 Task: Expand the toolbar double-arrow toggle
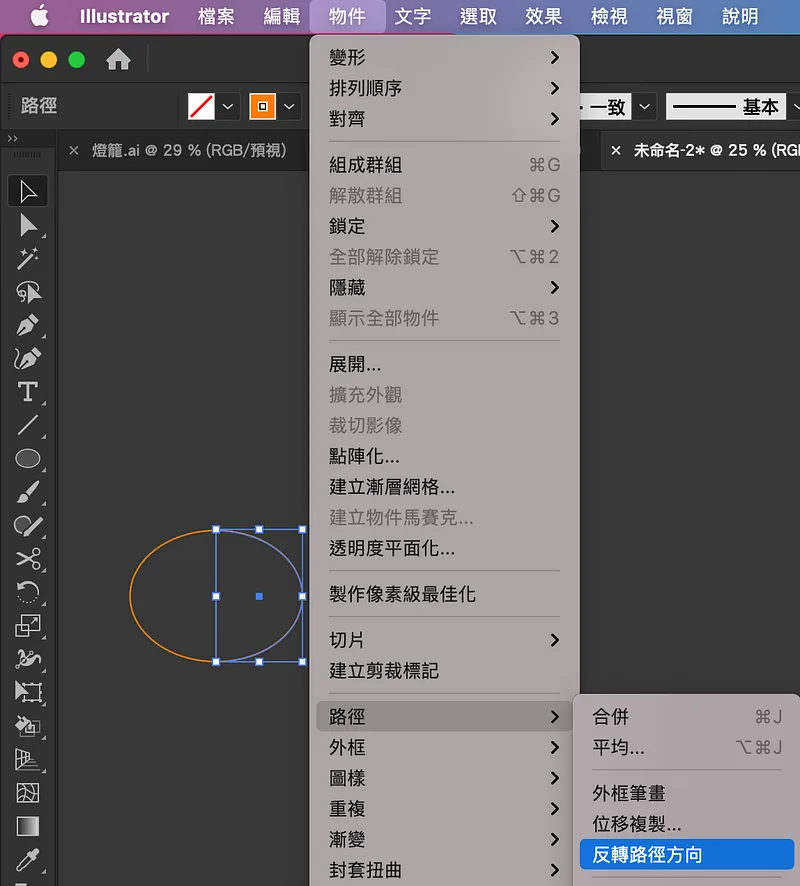12,138
